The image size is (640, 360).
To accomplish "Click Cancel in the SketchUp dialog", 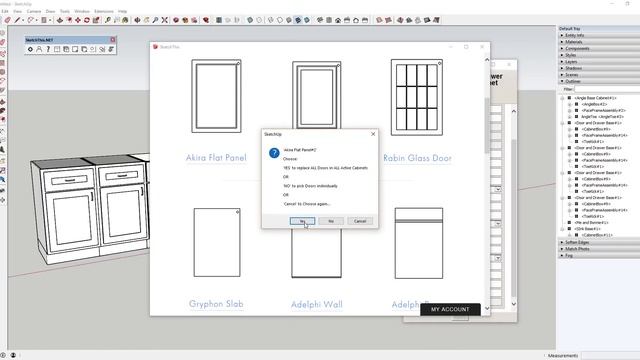I will point(360,221).
